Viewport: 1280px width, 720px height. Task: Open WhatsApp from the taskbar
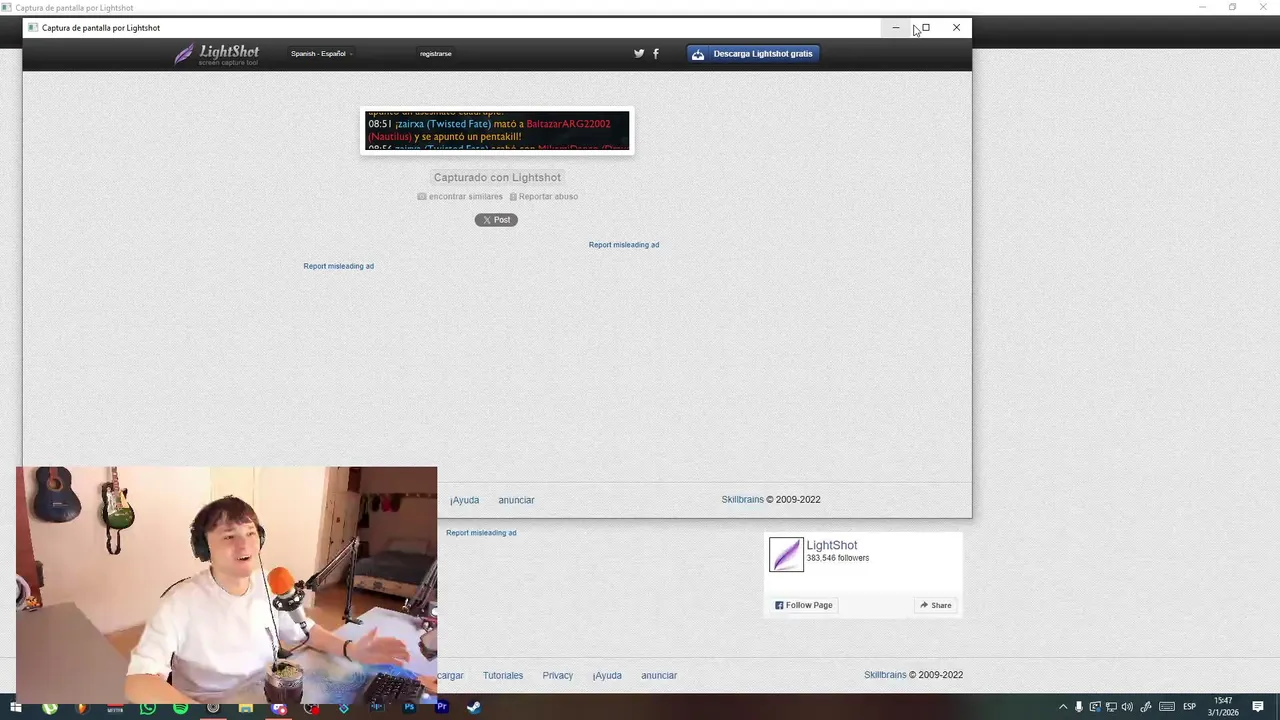coord(148,707)
